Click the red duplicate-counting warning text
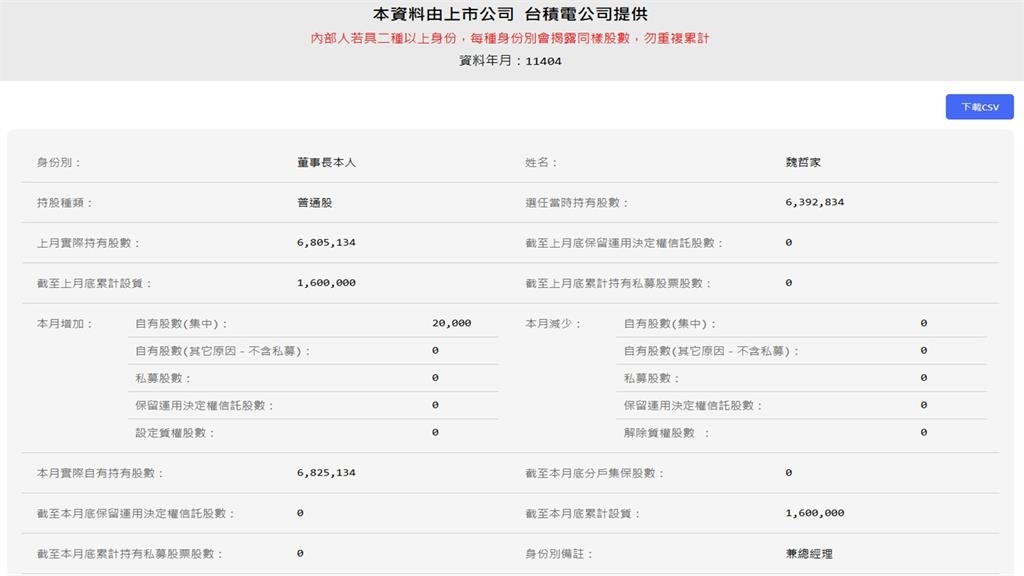This screenshot has height=576, width=1024. [x=512, y=38]
